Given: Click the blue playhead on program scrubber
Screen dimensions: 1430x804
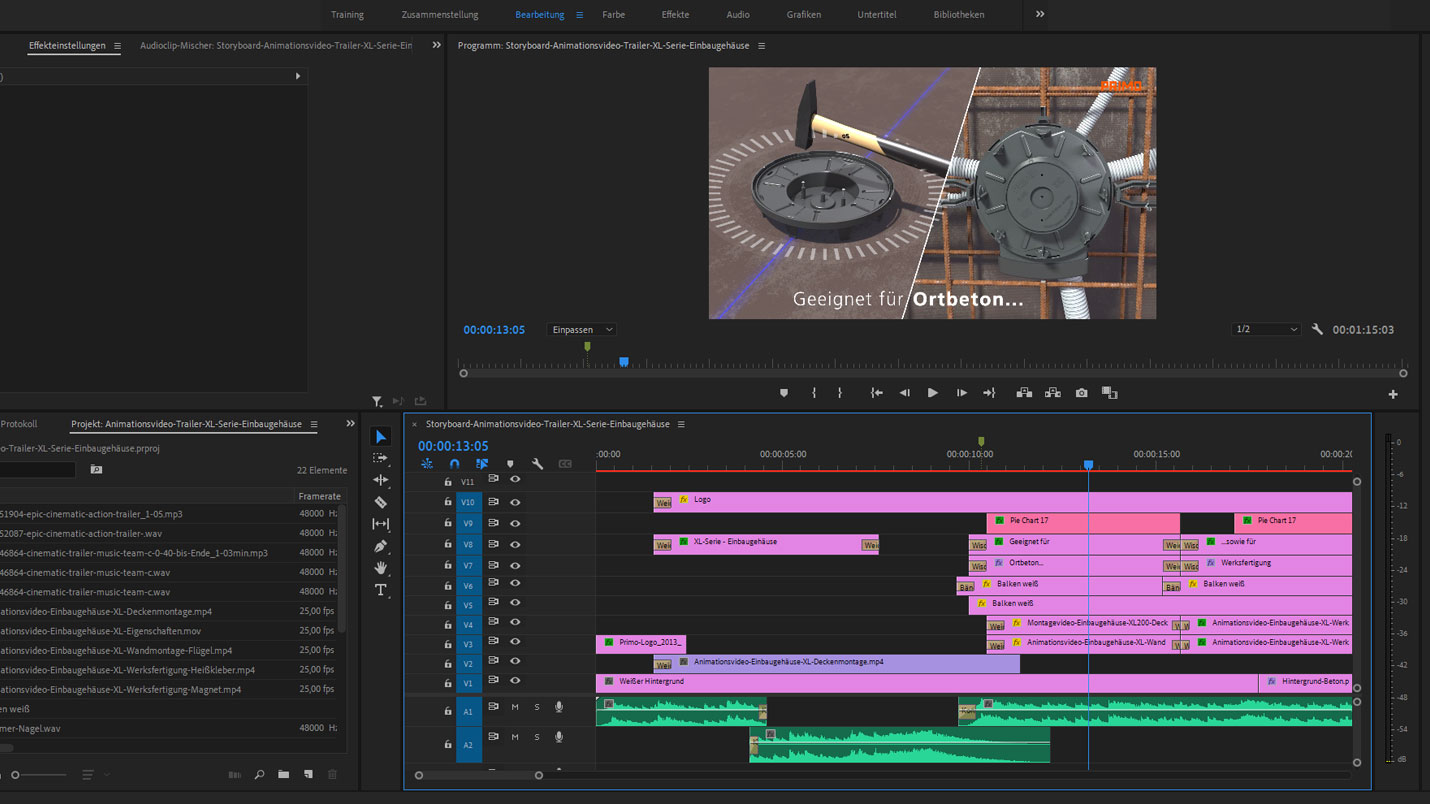Looking at the screenshot, I should (624, 362).
